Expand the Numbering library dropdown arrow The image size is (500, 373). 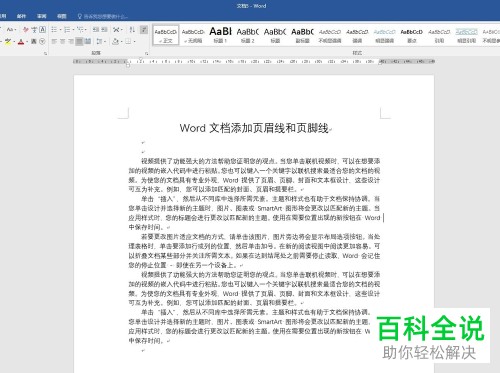(x=73, y=30)
